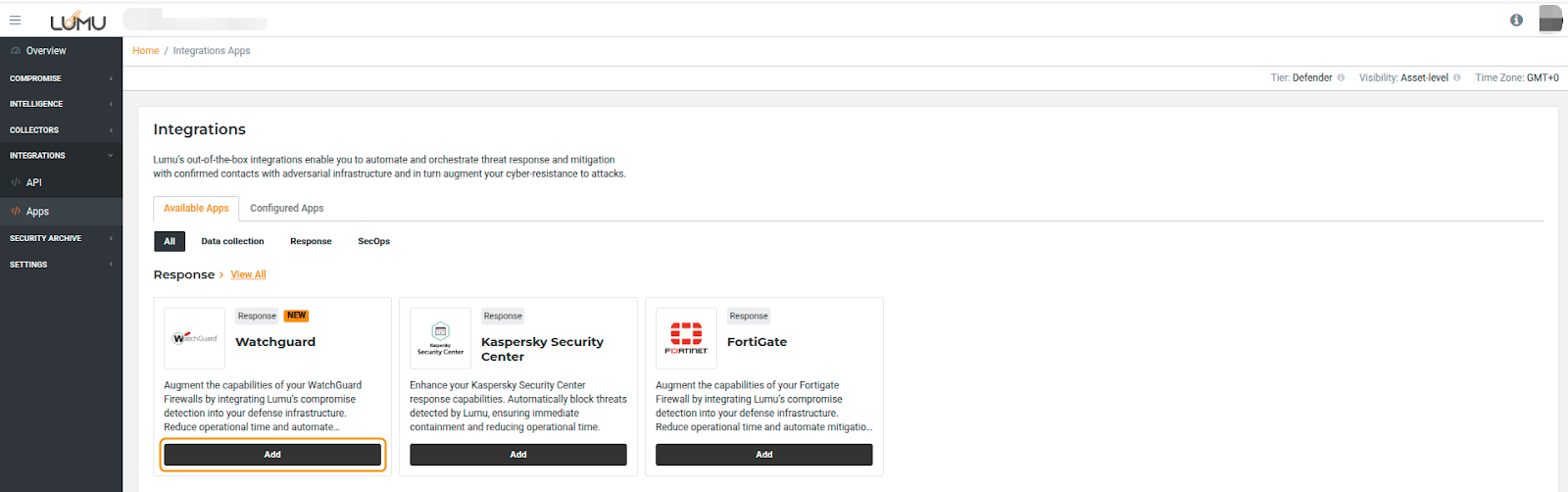Click the Fortinet logo icon

(686, 338)
